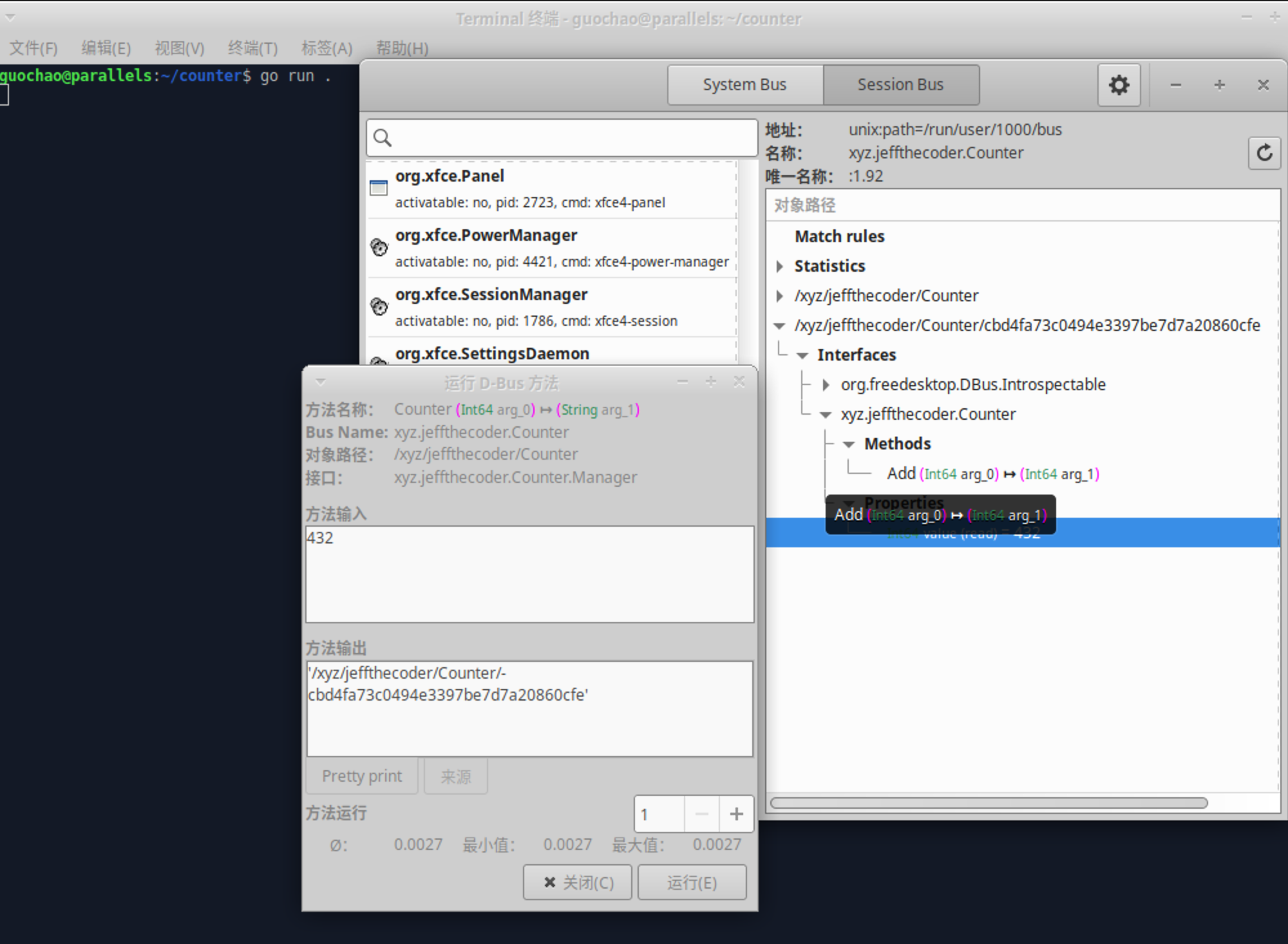Click the org.xfce.PowerManager gear icon

(379, 247)
